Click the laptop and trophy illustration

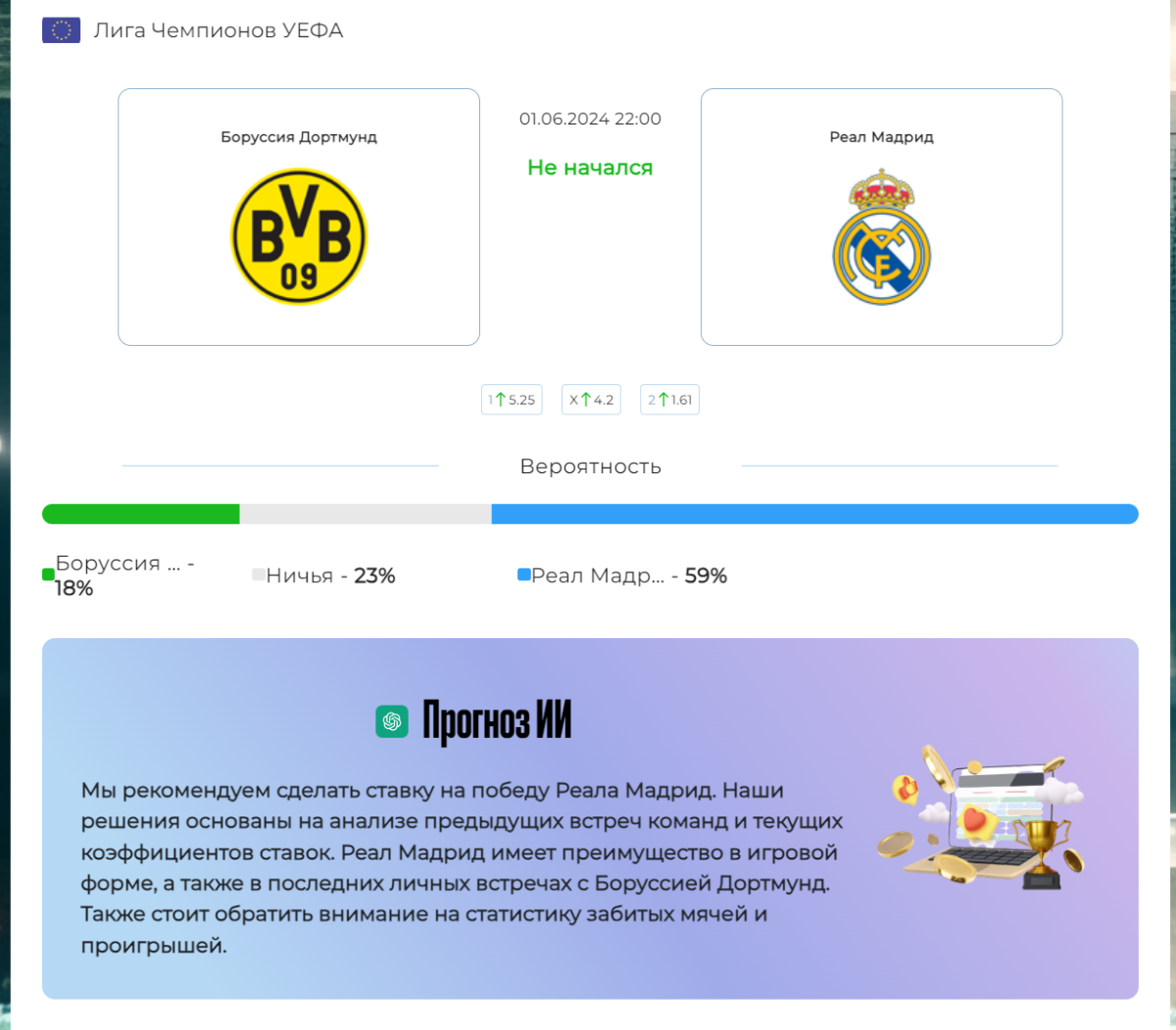tap(983, 817)
